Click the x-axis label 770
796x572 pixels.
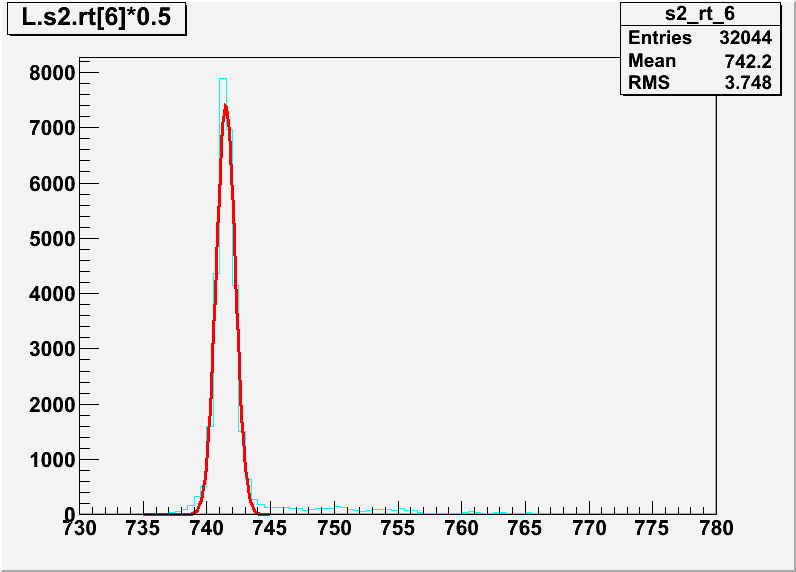pos(589,528)
